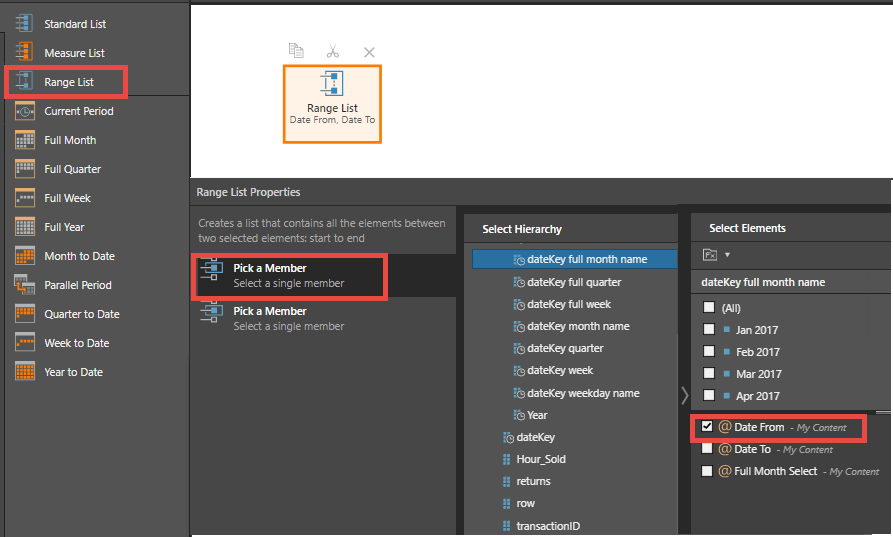Check the Apr 2017 checkbox
893x537 pixels.
(708, 395)
